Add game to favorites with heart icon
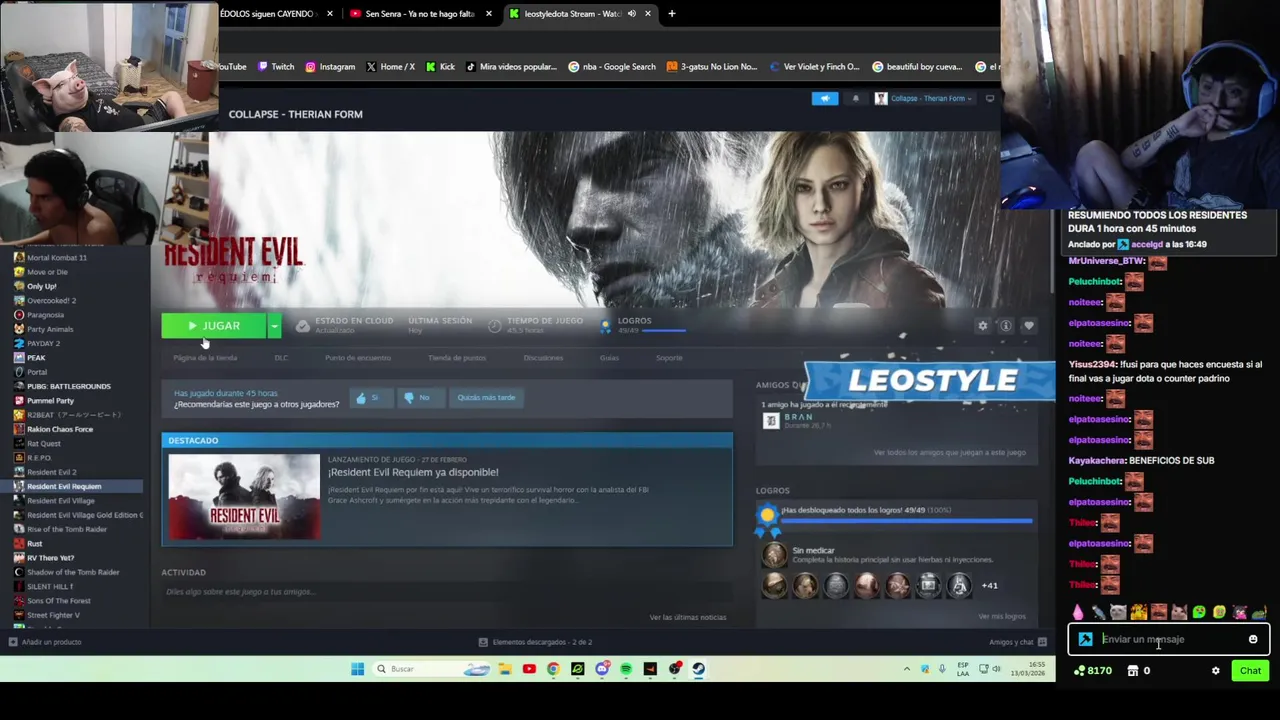The width and height of the screenshot is (1280, 720). point(1028,326)
